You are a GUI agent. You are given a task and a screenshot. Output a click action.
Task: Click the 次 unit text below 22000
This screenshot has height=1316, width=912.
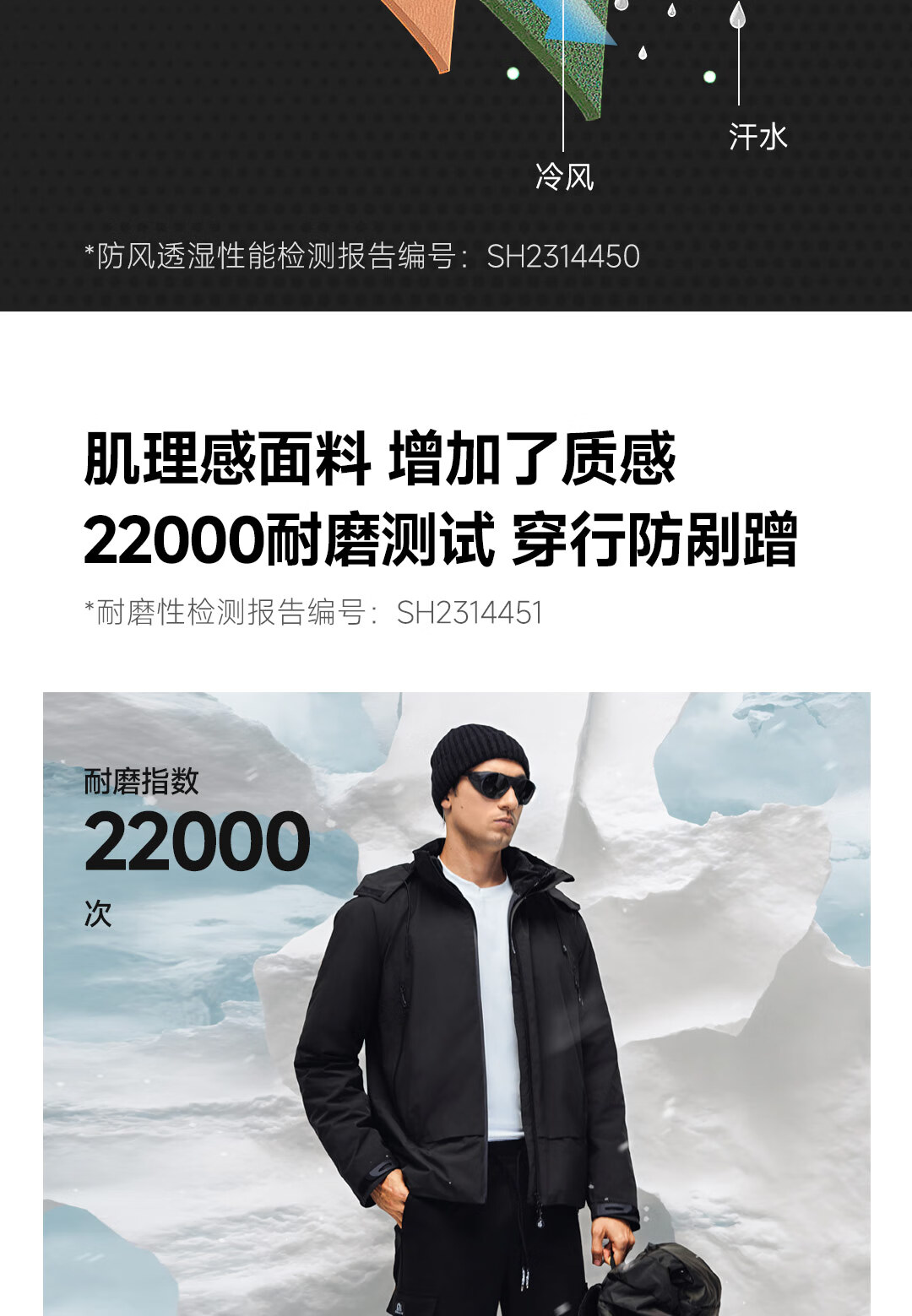point(98,913)
